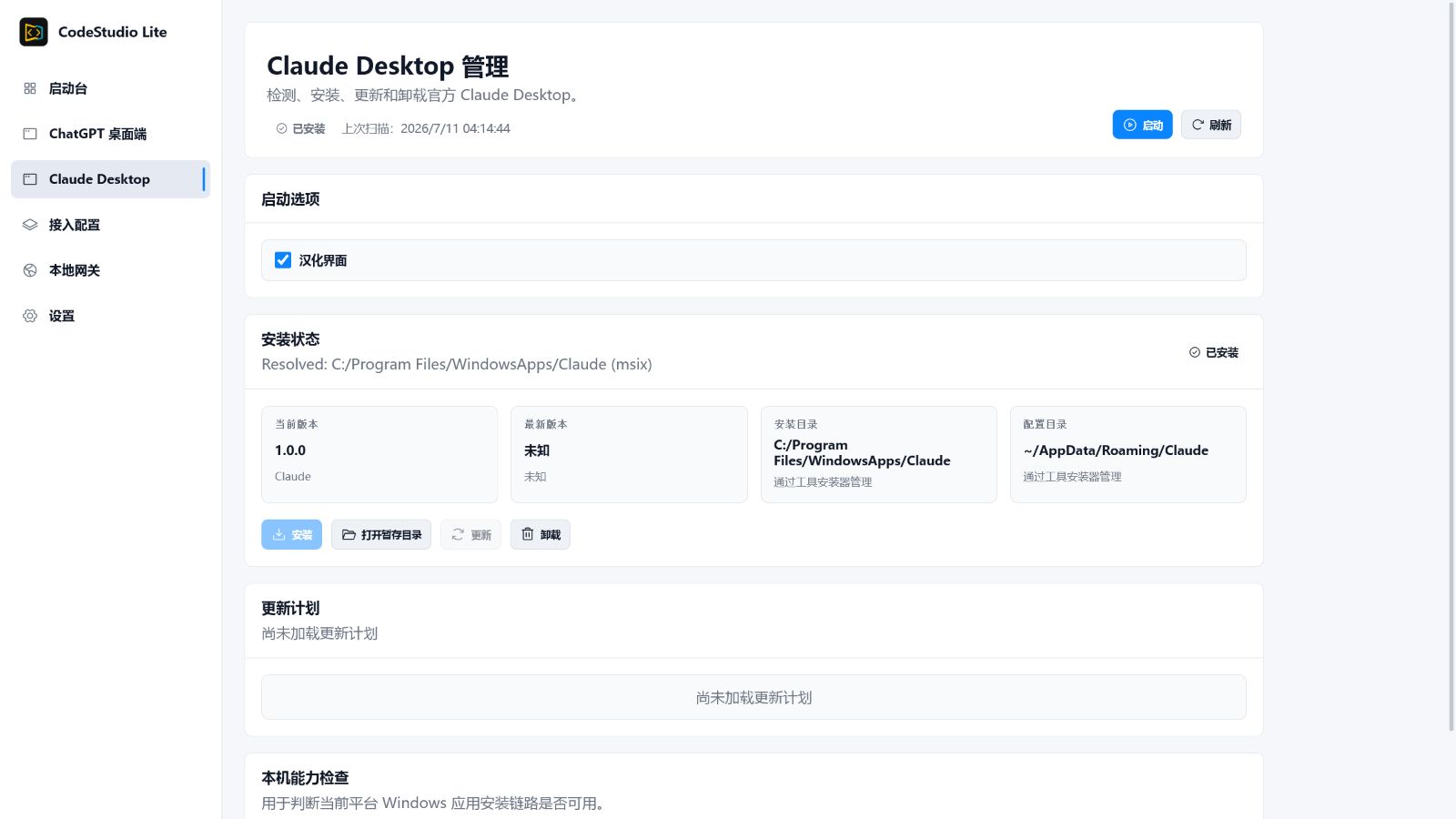Click the circular arrow icon in 刷新 button

pyautogui.click(x=1198, y=125)
